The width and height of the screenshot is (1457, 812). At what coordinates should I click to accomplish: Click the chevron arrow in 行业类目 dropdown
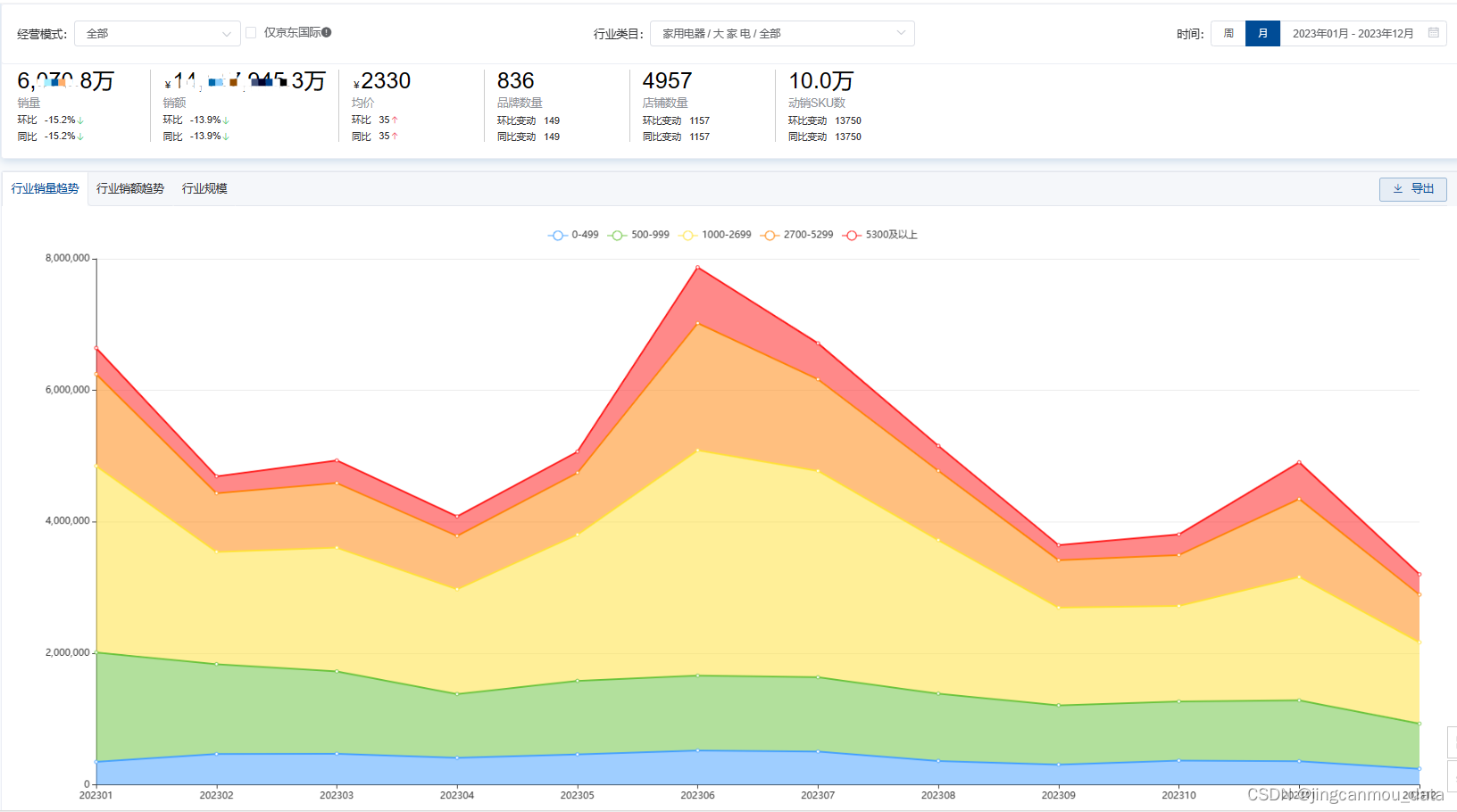coord(901,33)
